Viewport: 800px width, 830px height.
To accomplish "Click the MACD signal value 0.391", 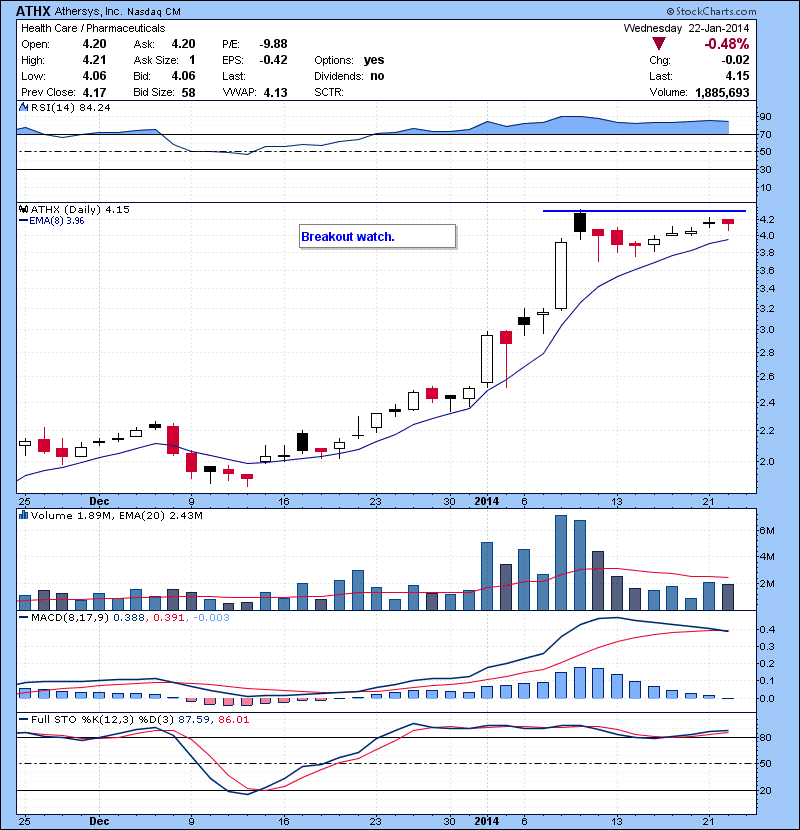I will pos(168,617).
